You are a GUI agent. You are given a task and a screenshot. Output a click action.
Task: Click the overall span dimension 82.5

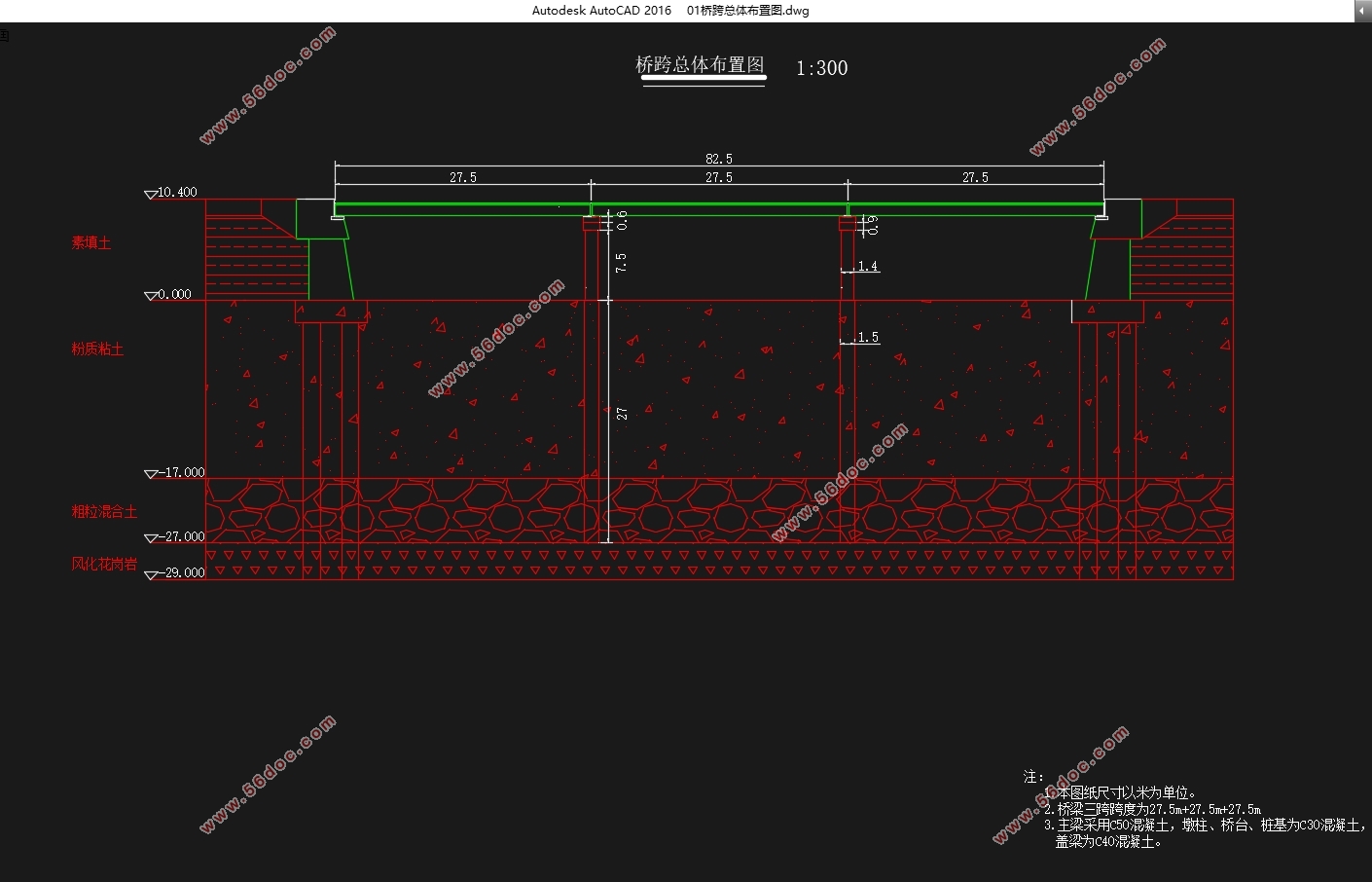(719, 159)
